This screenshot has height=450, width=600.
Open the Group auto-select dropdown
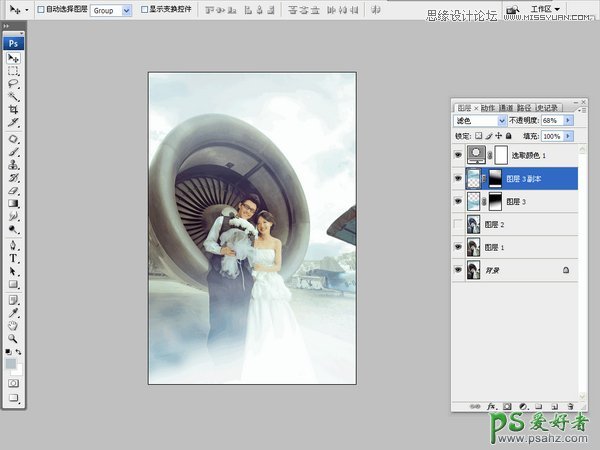click(x=126, y=9)
